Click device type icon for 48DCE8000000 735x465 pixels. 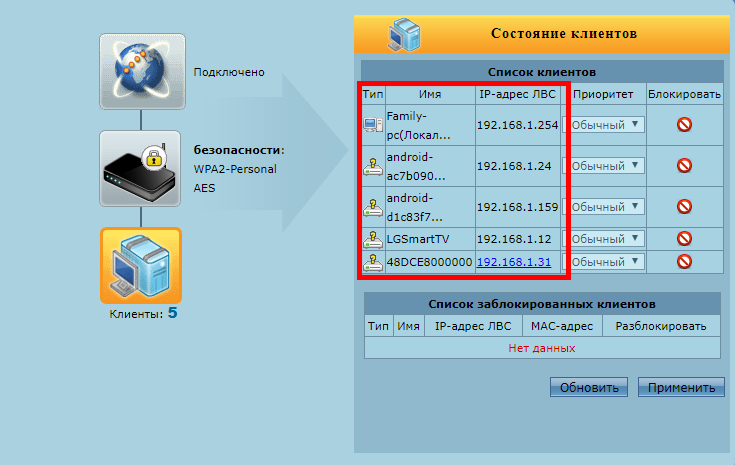373,262
